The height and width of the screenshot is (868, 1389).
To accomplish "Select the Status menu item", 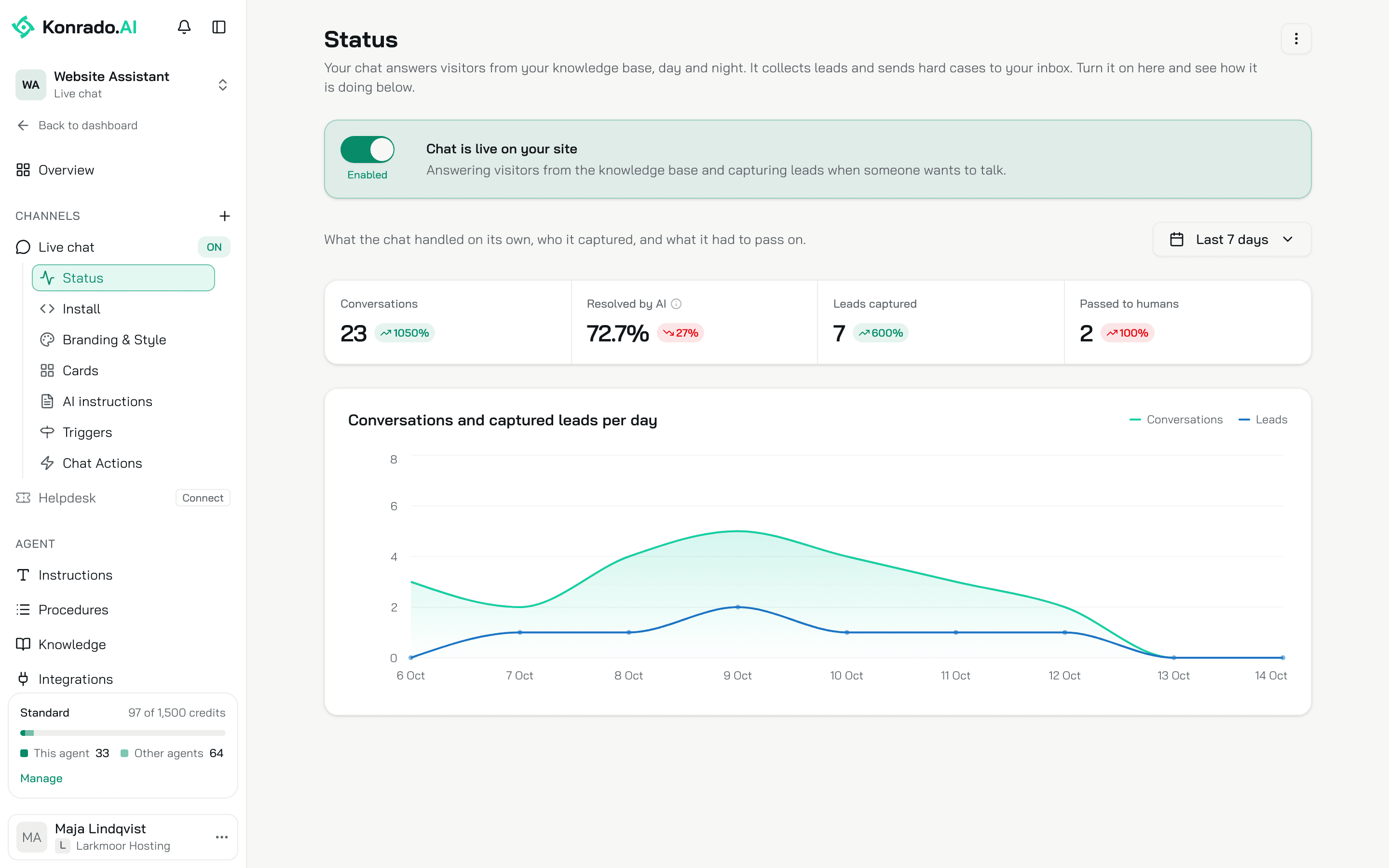I will [x=123, y=278].
